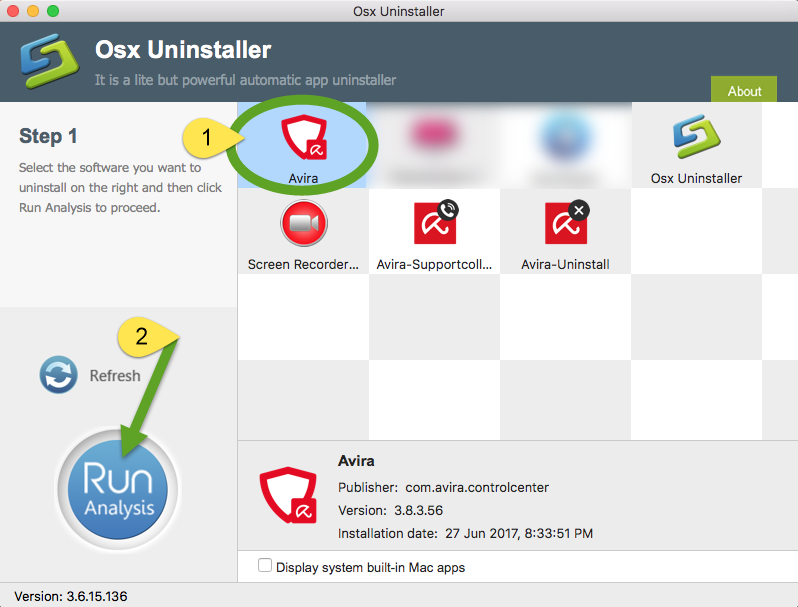Click the Version: 3.6.15.136 status text
This screenshot has width=798, height=607.
pyautogui.click(x=71, y=596)
